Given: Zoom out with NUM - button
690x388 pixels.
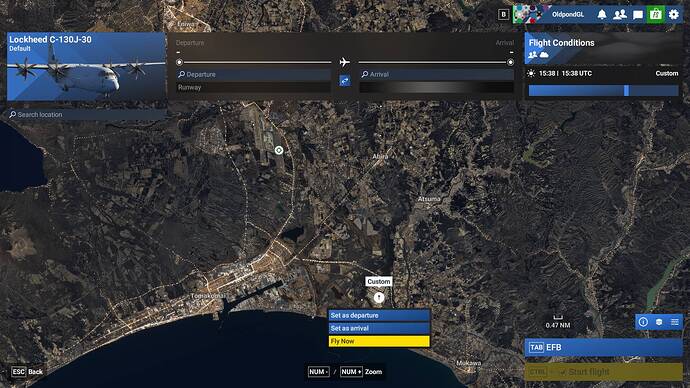Looking at the screenshot, I should click(x=319, y=372).
